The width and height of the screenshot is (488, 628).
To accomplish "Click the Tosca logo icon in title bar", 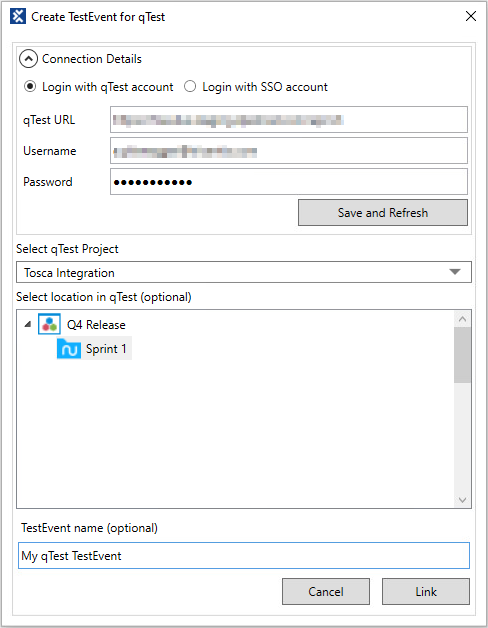I will (x=18, y=16).
